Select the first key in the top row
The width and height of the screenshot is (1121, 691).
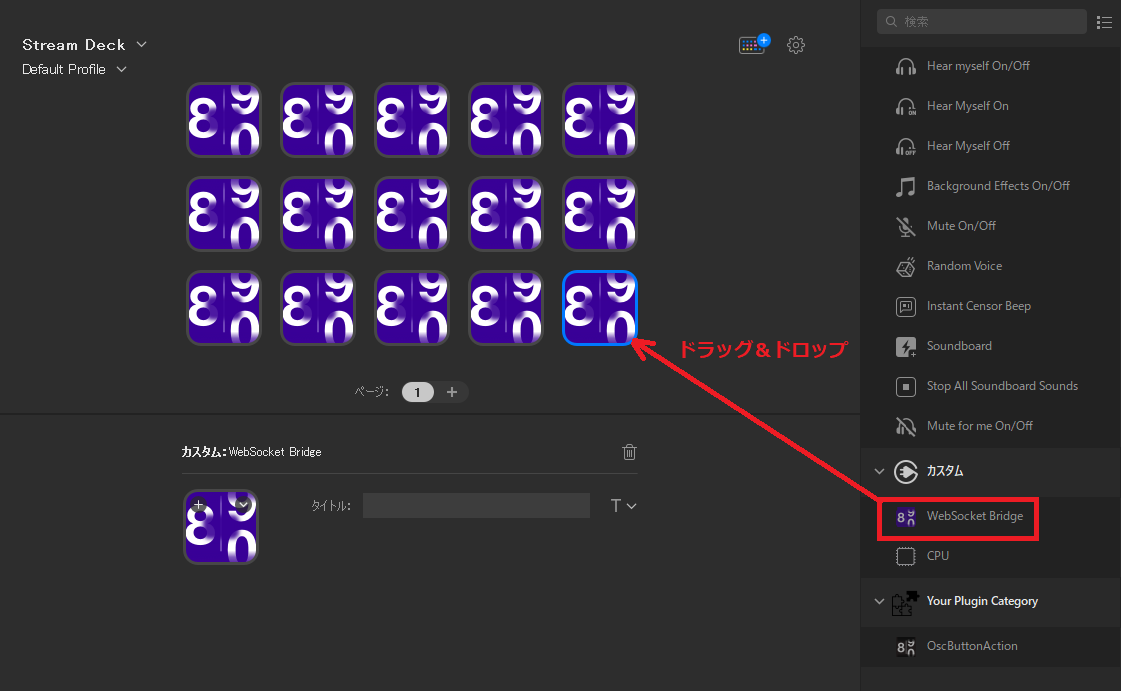[x=224, y=120]
